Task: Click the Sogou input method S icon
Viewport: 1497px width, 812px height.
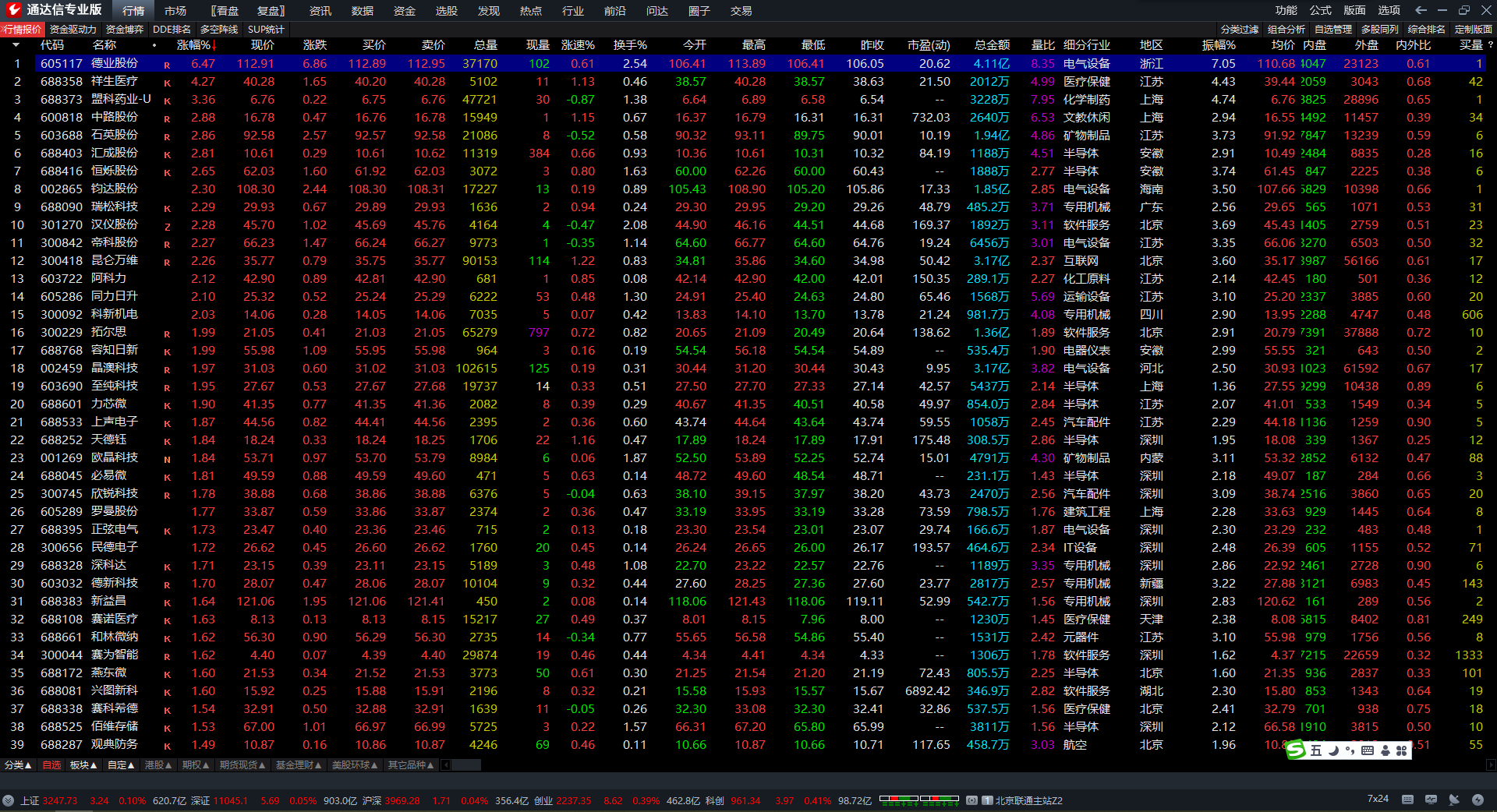Action: point(1296,750)
